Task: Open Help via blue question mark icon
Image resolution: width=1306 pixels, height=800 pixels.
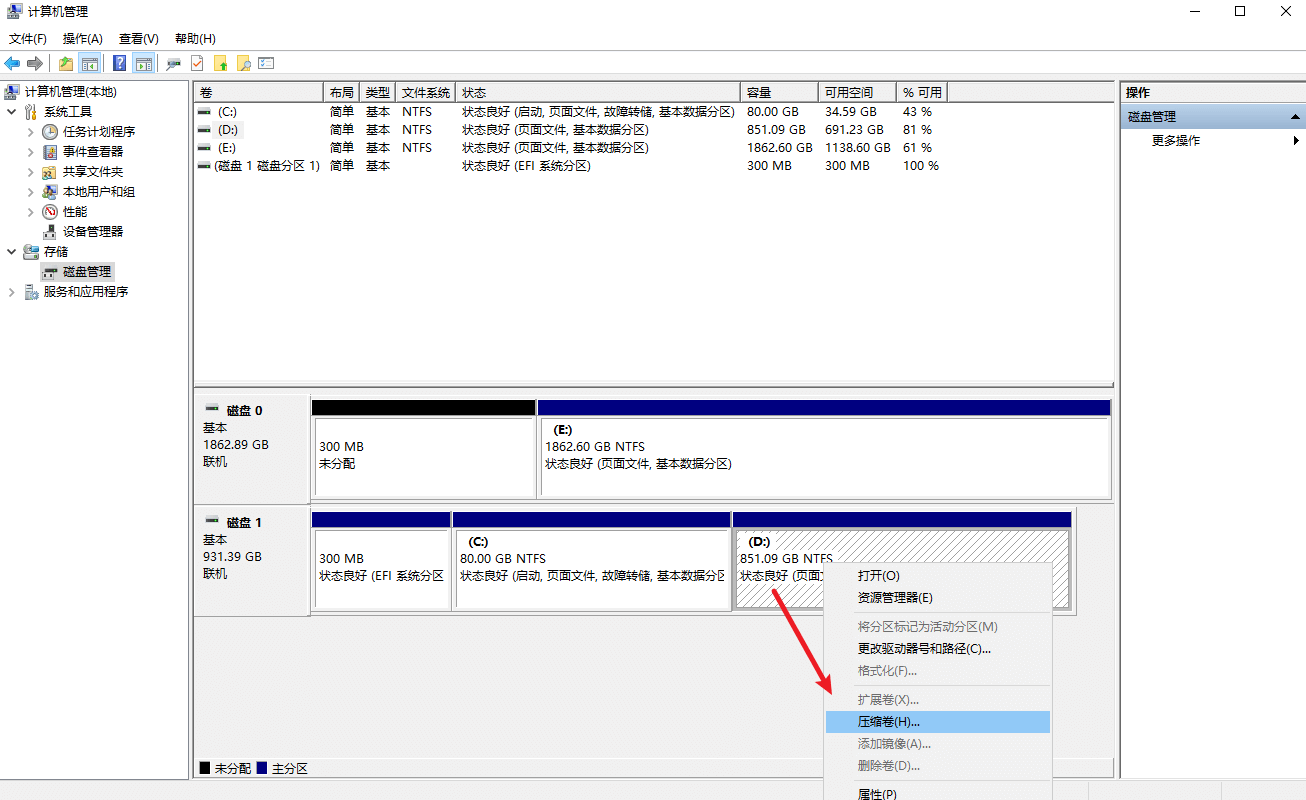Action: tap(119, 64)
